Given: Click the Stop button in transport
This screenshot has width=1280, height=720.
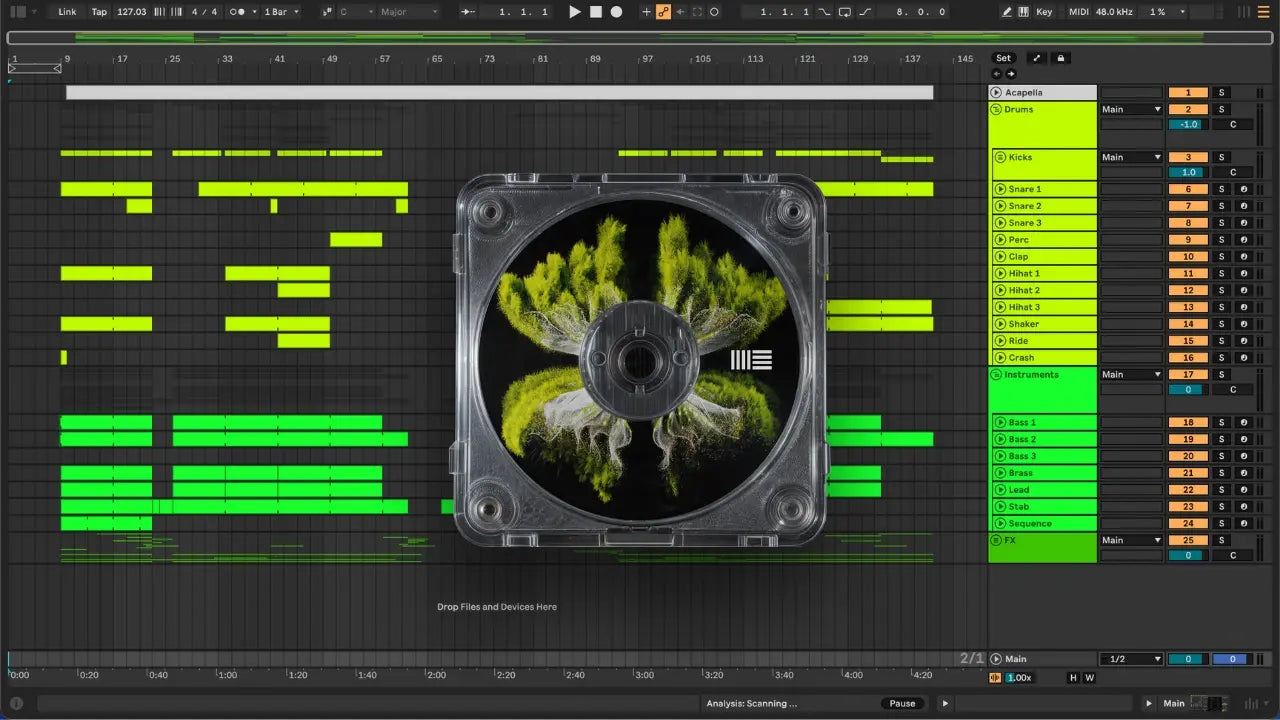Looking at the screenshot, I should 596,12.
